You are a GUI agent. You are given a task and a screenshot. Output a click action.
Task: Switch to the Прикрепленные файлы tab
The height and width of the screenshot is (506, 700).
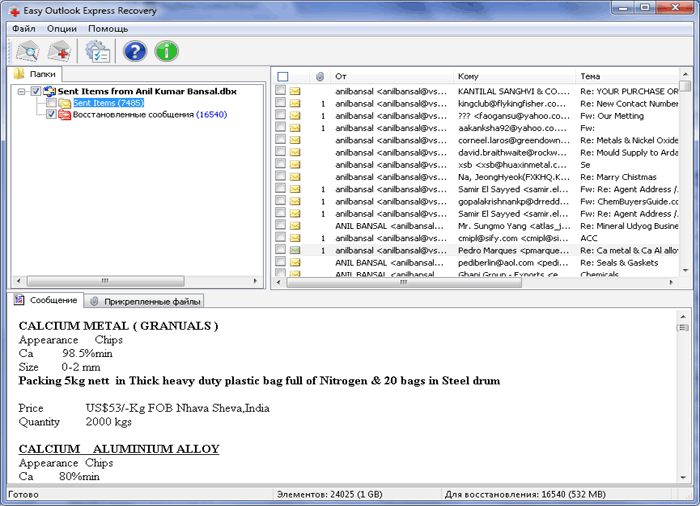pos(139,300)
